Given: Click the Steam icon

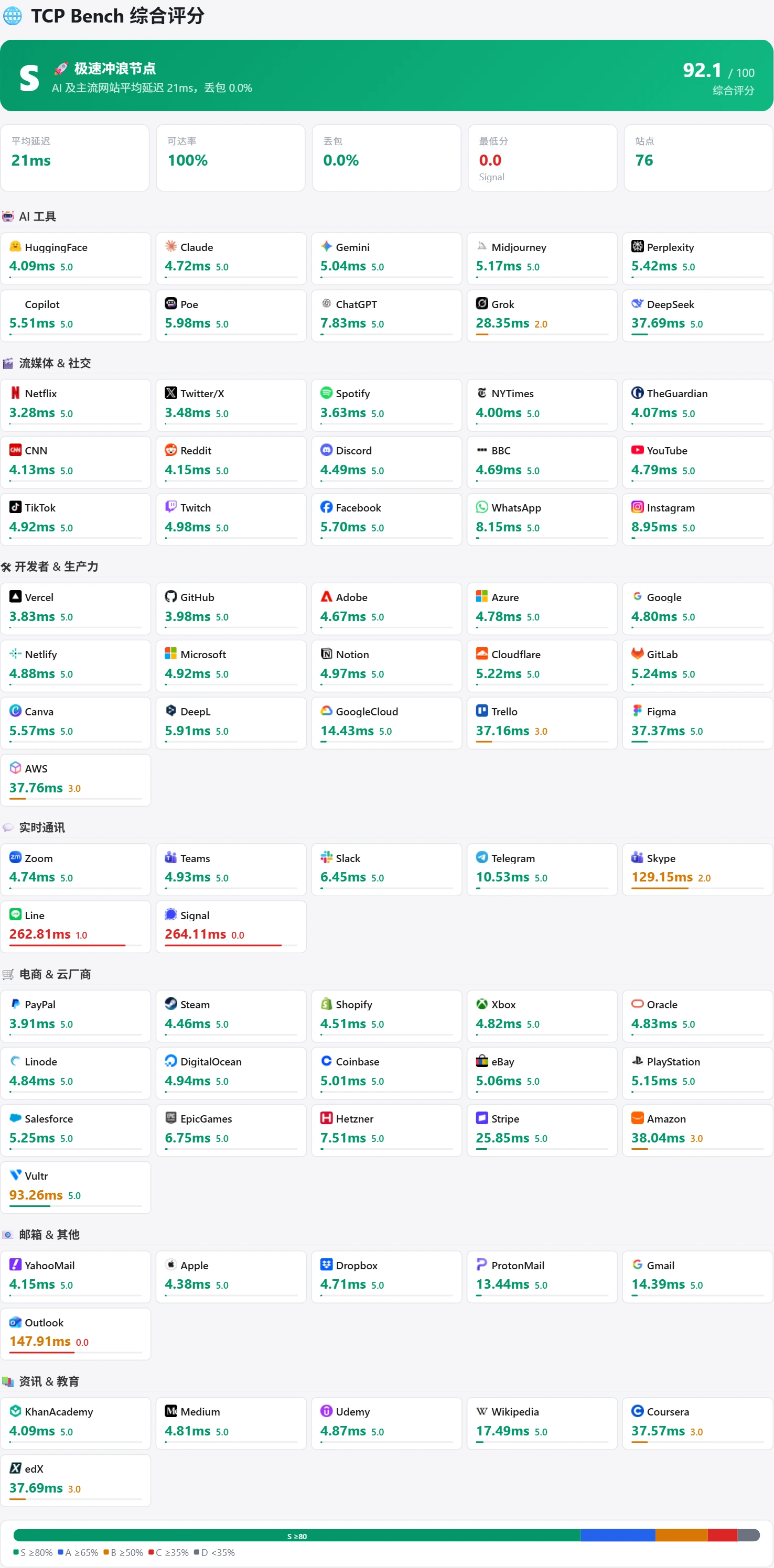Looking at the screenshot, I should (x=170, y=1004).
